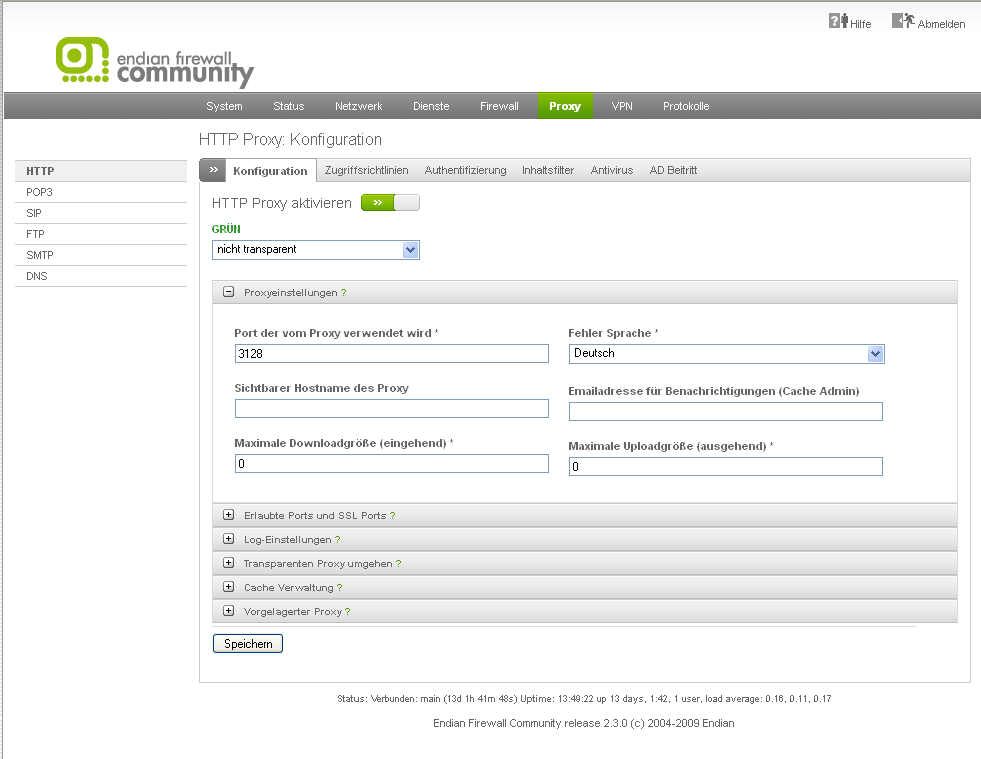Switch to the Inhaltsfilter tab
The width and height of the screenshot is (981, 759).
point(548,171)
